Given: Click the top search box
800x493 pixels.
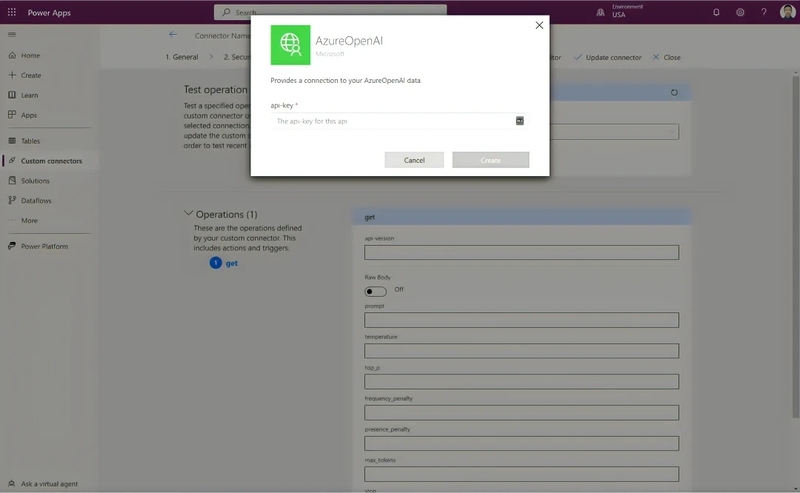Looking at the screenshot, I should 330,12.
